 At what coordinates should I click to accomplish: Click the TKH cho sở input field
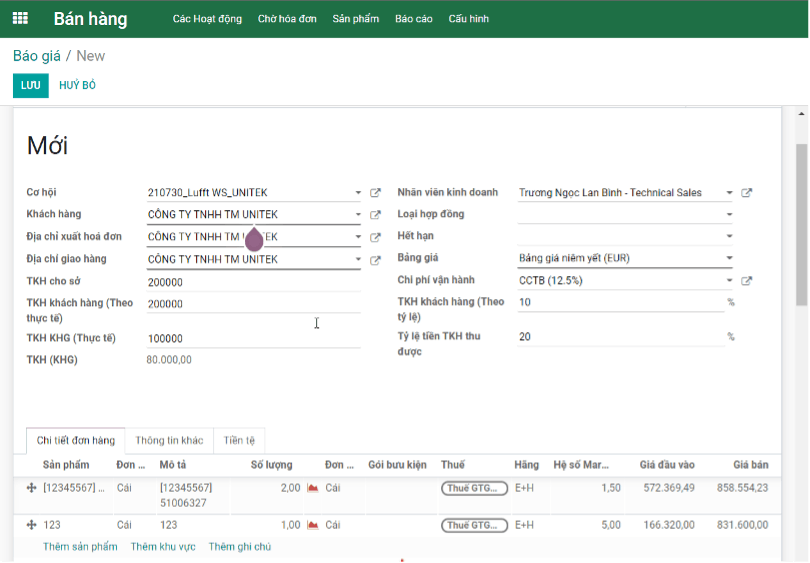pos(254,282)
